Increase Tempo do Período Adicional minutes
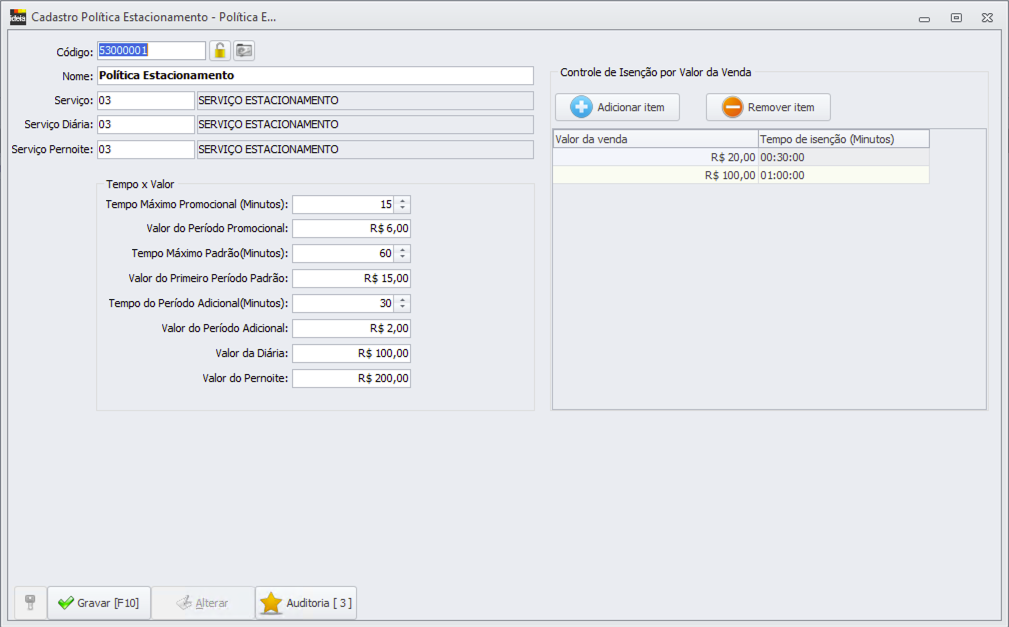Screen dimensions: 1009x627 pos(402,299)
